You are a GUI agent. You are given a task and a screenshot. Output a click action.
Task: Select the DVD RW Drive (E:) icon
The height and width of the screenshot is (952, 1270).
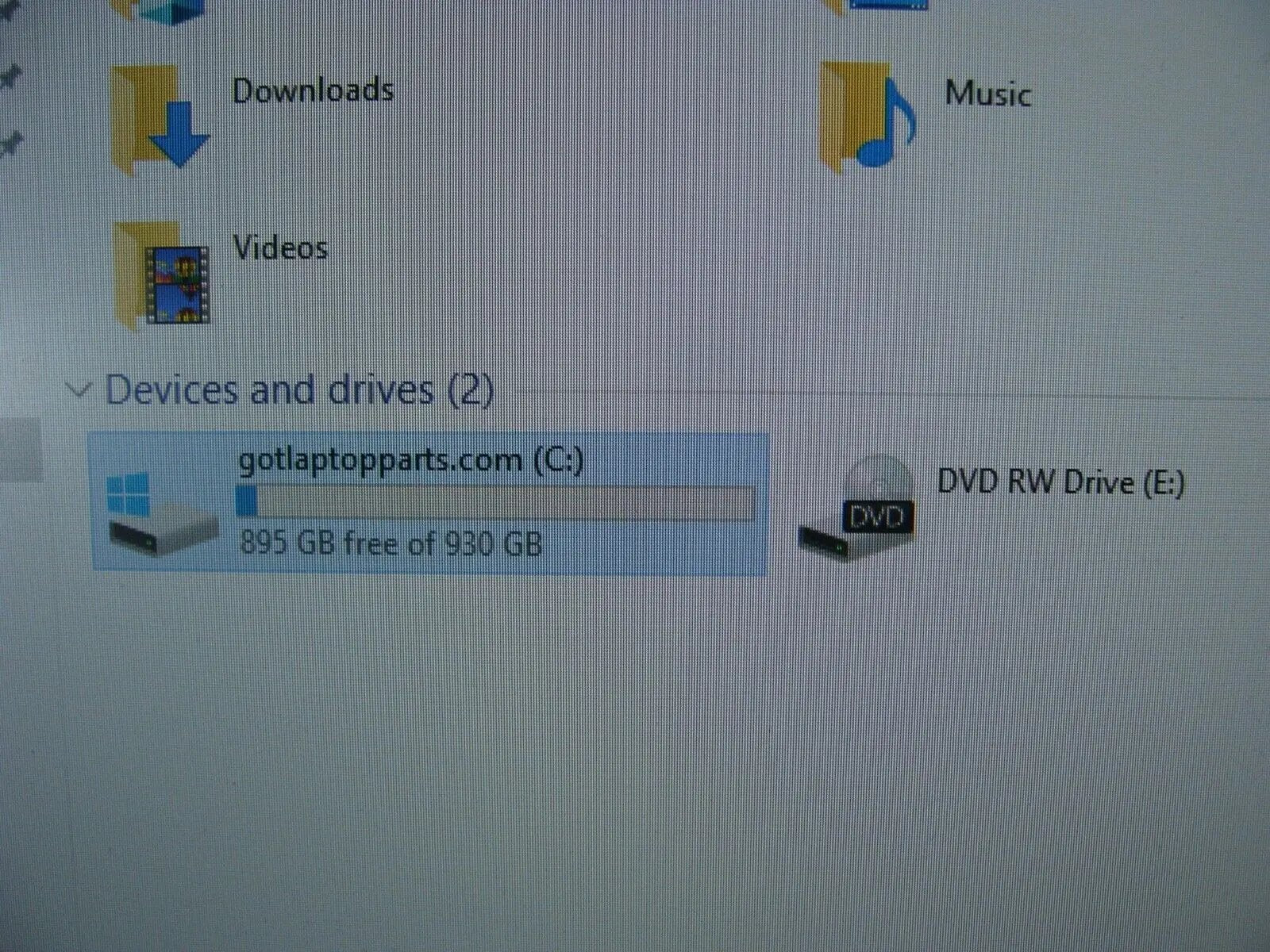[856, 510]
